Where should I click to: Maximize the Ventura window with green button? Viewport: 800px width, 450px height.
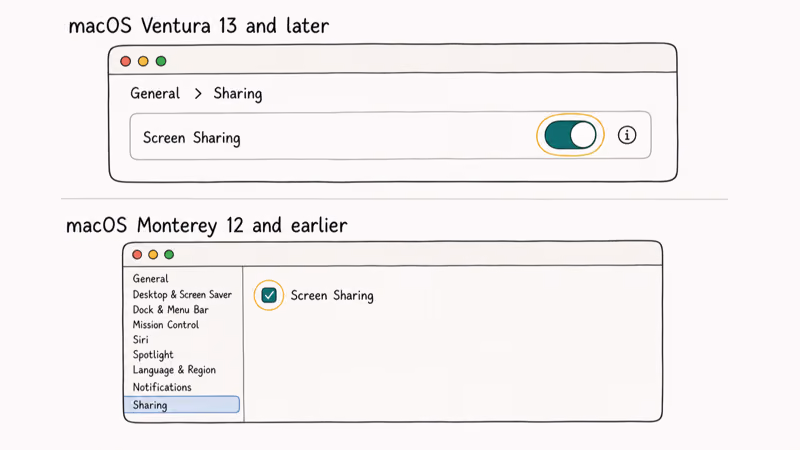point(161,61)
